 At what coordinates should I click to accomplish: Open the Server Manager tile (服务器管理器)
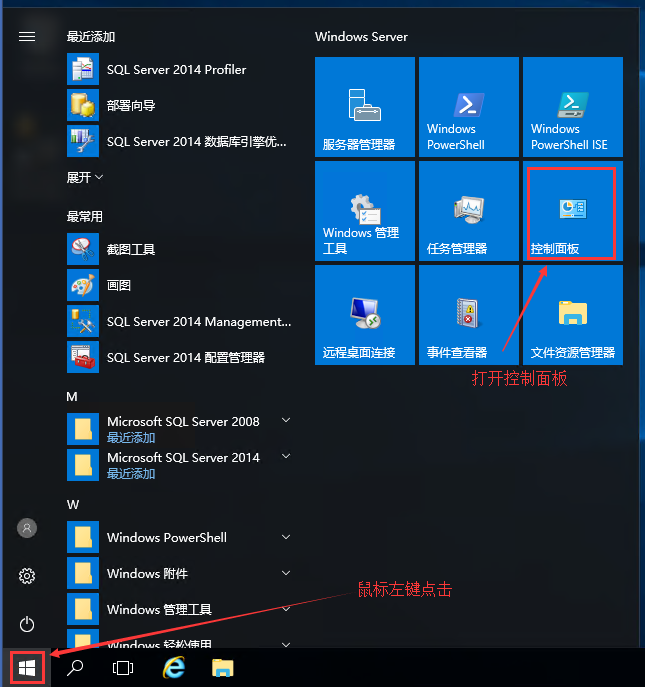365,106
